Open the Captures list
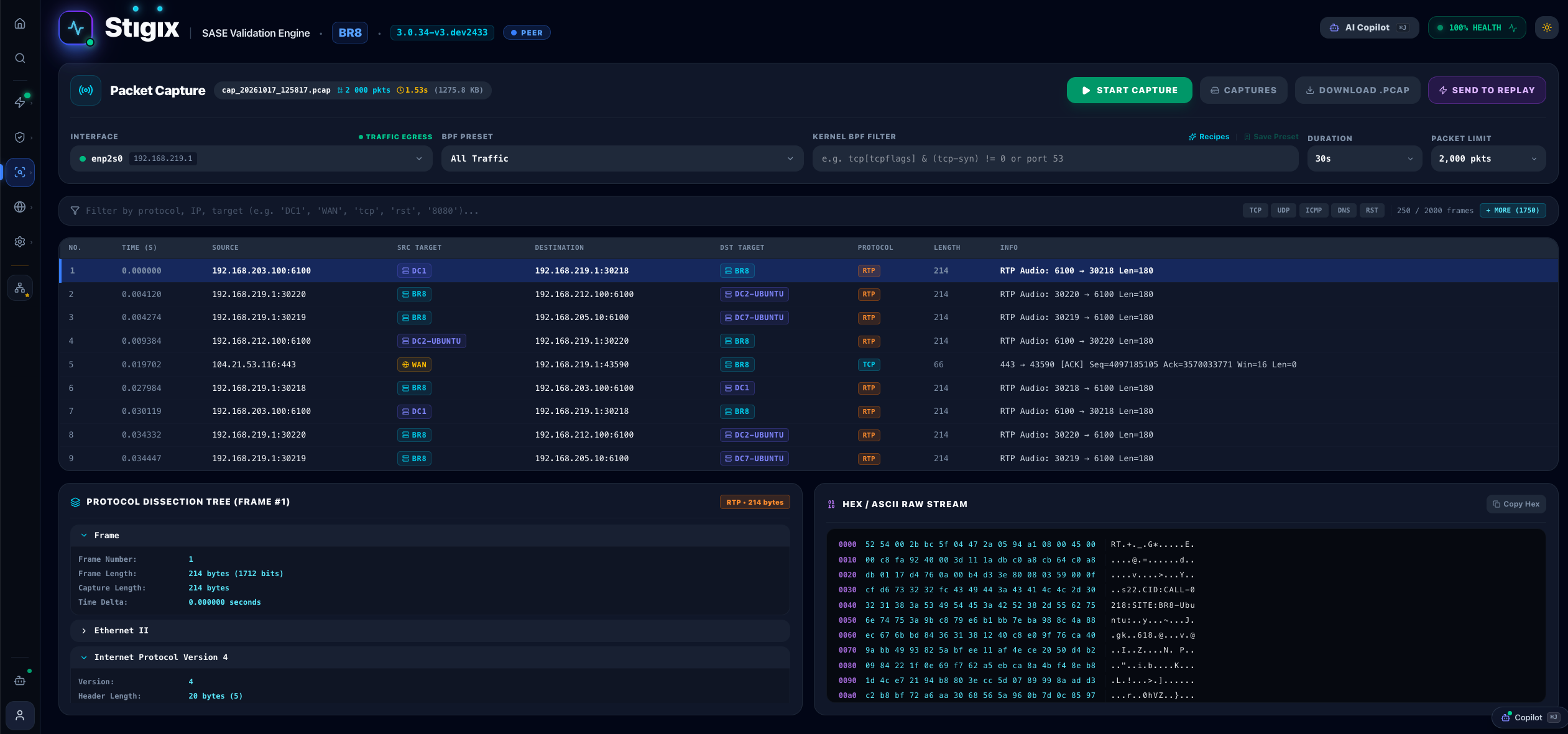Viewport: 1568px width, 734px height. (1243, 90)
